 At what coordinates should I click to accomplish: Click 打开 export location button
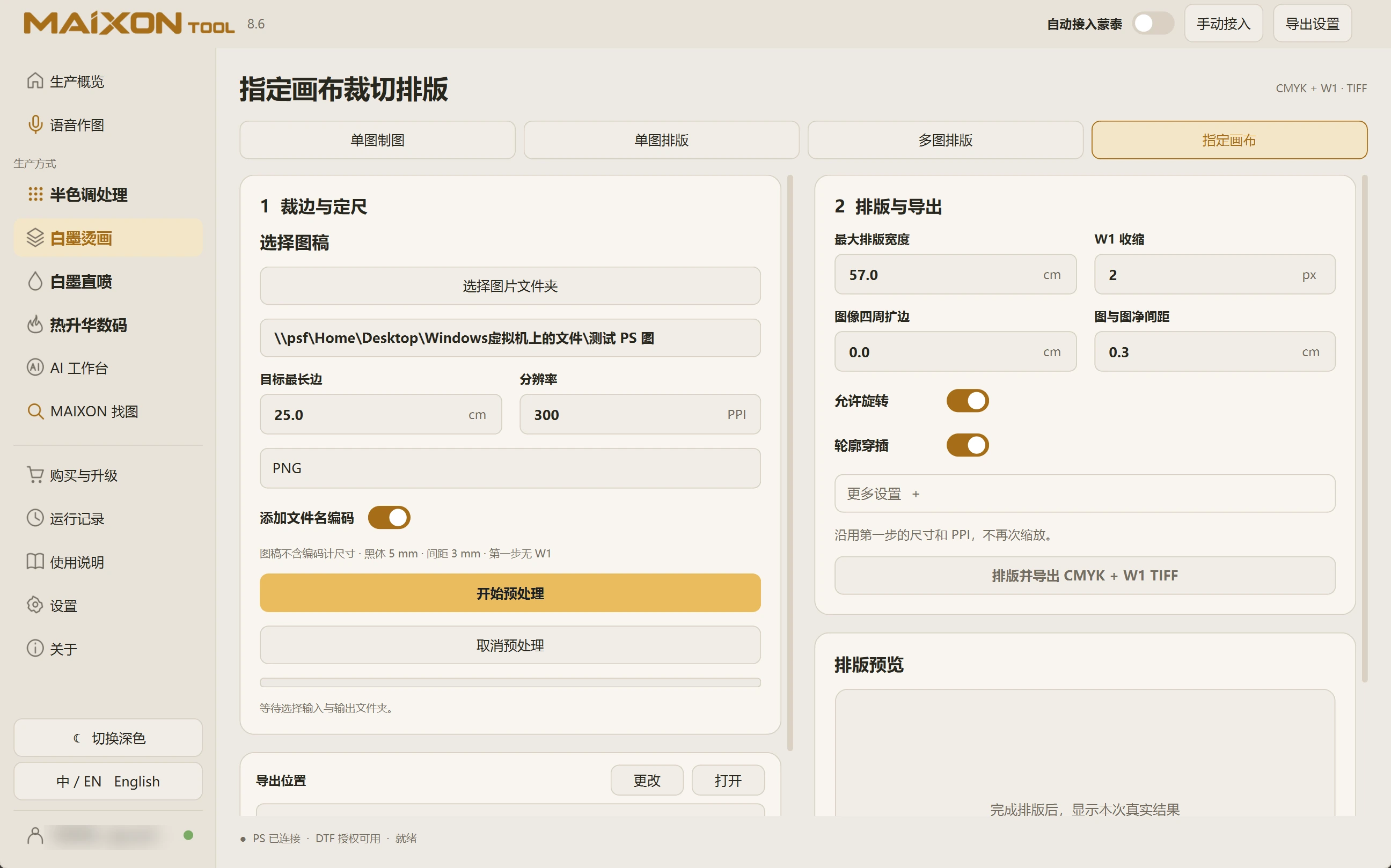[x=728, y=780]
